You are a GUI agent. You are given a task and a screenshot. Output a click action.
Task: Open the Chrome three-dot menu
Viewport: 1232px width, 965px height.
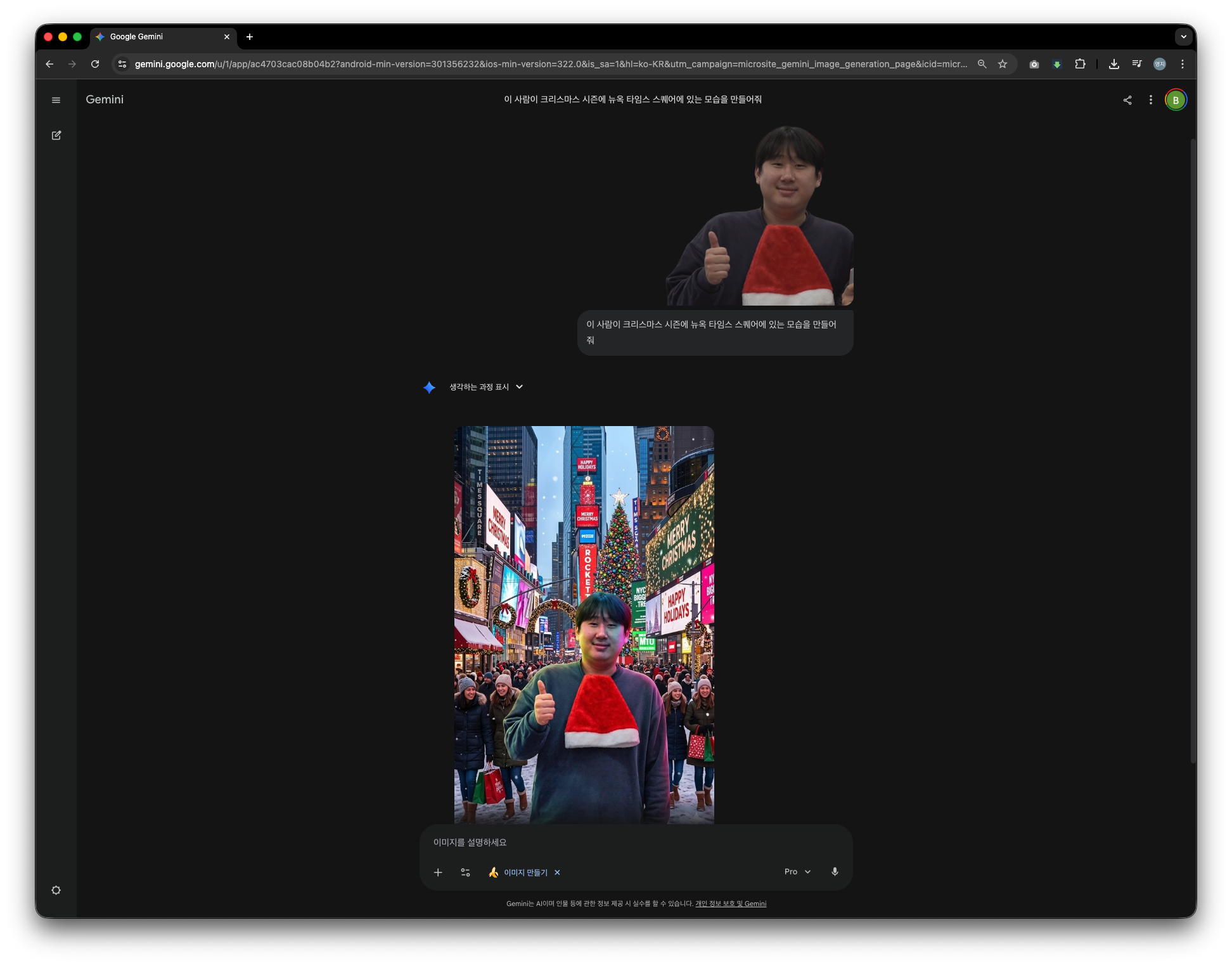click(x=1183, y=64)
